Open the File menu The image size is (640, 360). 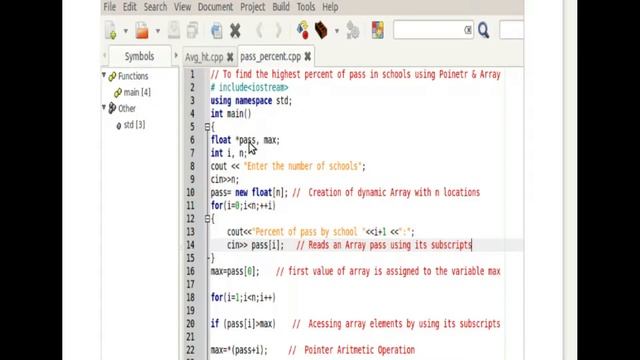point(110,7)
